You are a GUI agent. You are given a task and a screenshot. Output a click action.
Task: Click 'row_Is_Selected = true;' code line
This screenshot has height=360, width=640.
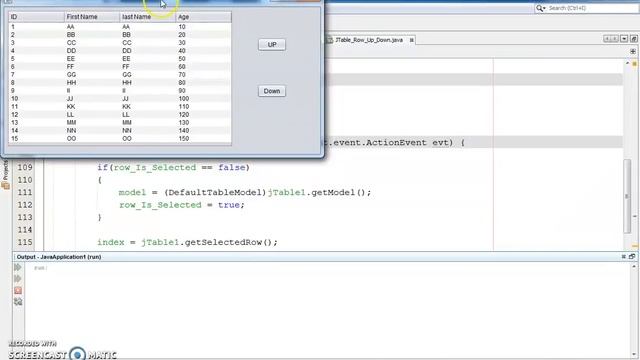[x=182, y=205]
